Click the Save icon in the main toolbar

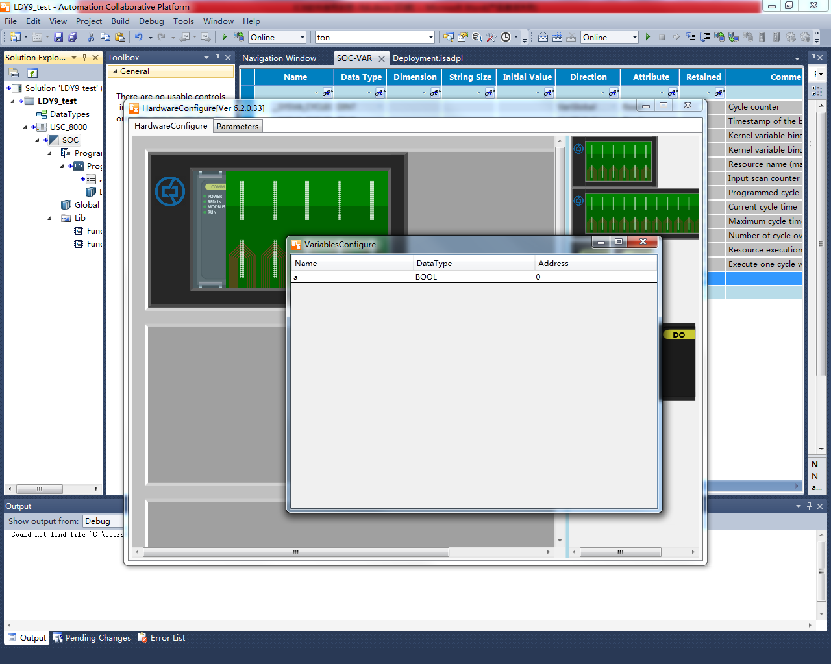[59, 37]
